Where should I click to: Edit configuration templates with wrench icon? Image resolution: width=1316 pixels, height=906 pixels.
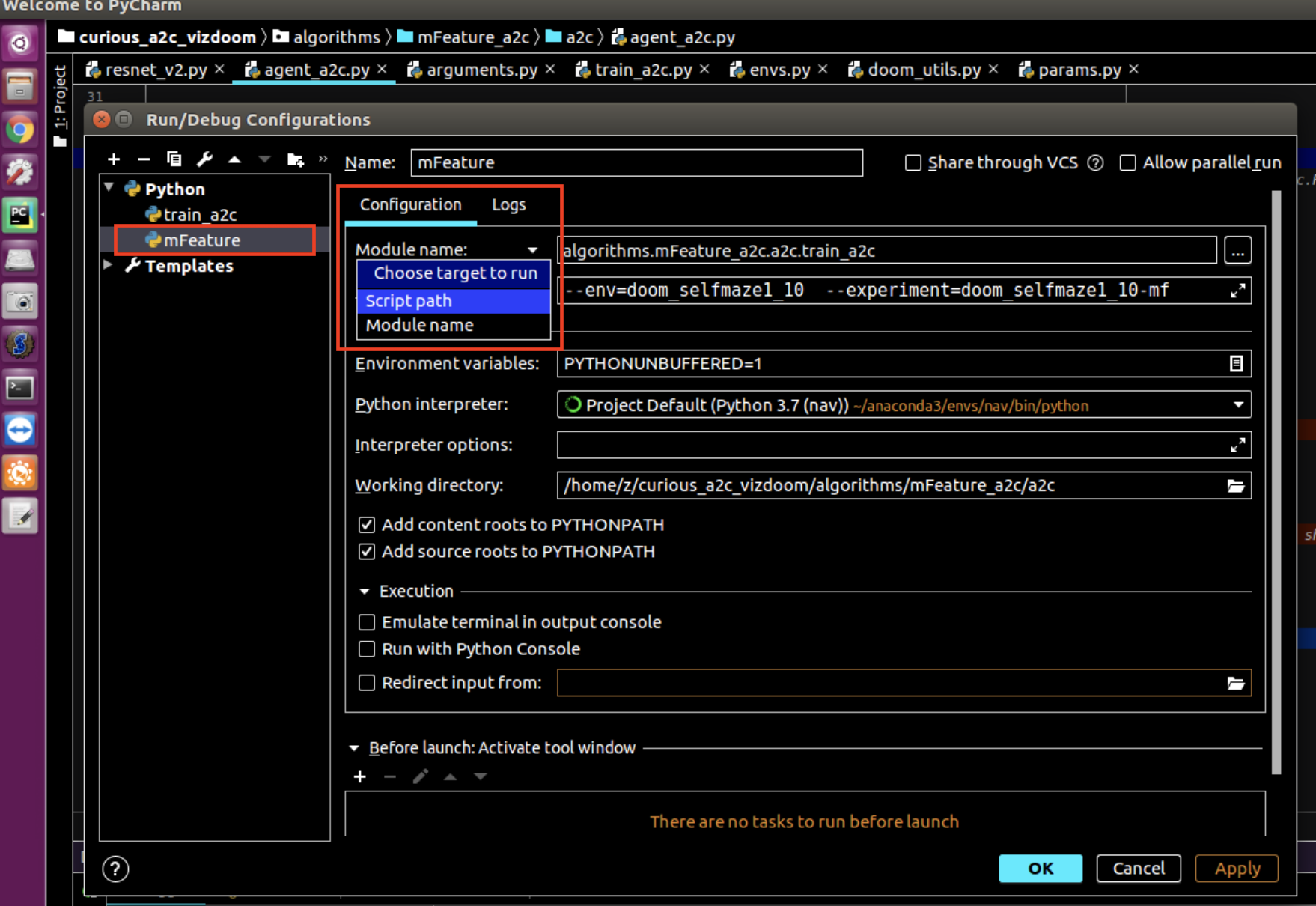[204, 159]
